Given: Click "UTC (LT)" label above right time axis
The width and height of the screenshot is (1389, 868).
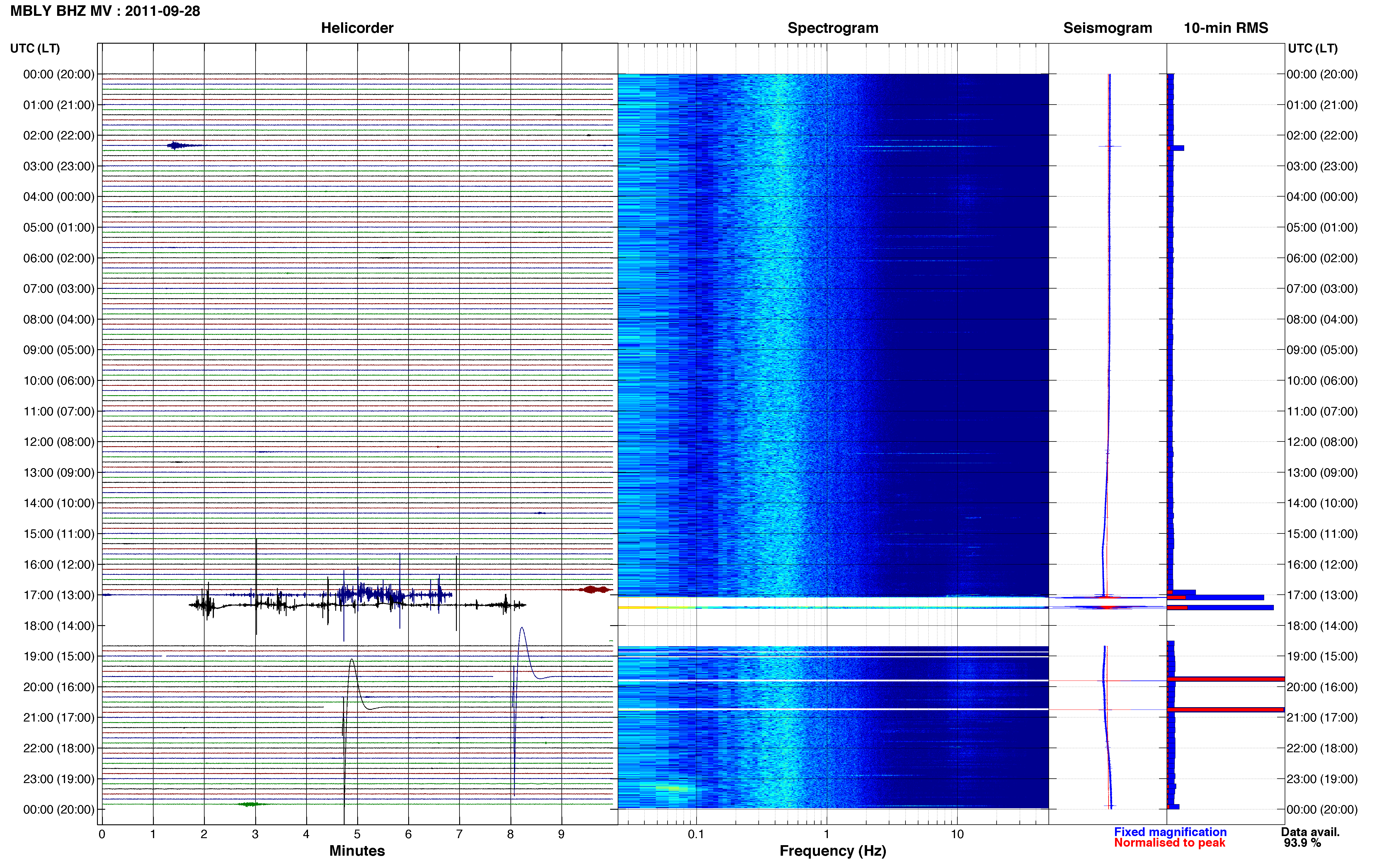Looking at the screenshot, I should (x=1313, y=48).
